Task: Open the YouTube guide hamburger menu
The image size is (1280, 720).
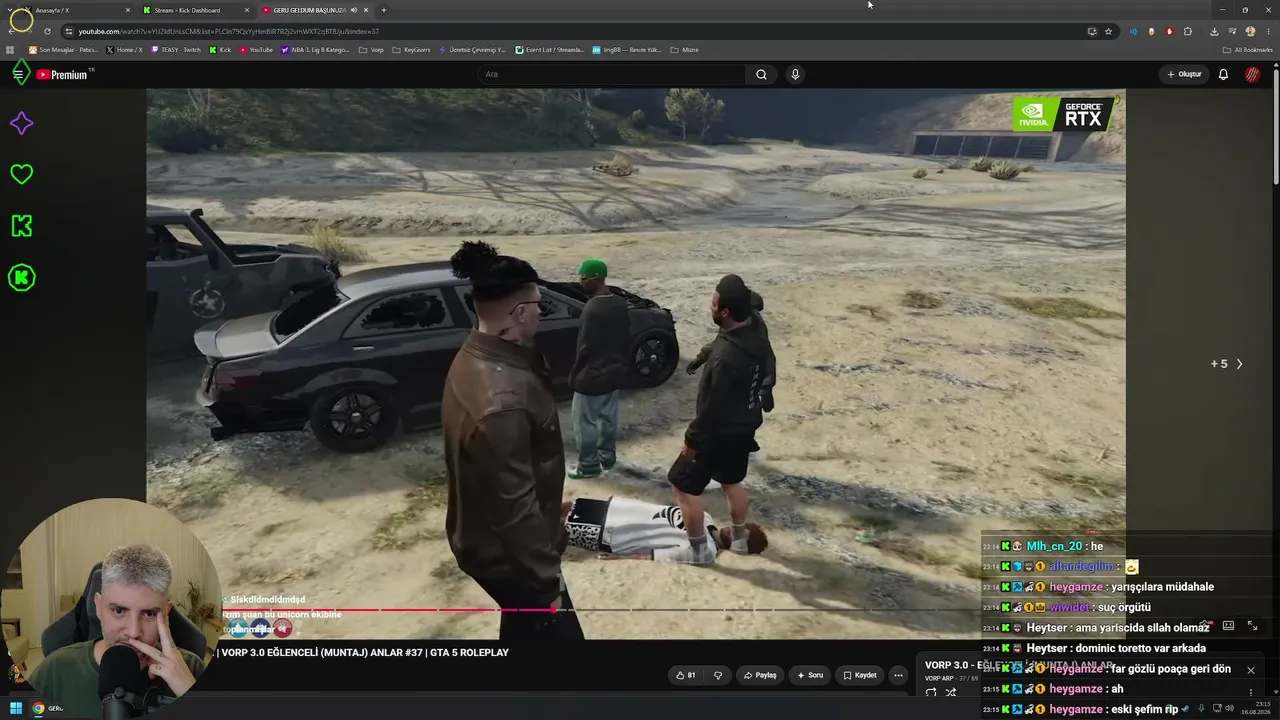Action: [x=18, y=74]
